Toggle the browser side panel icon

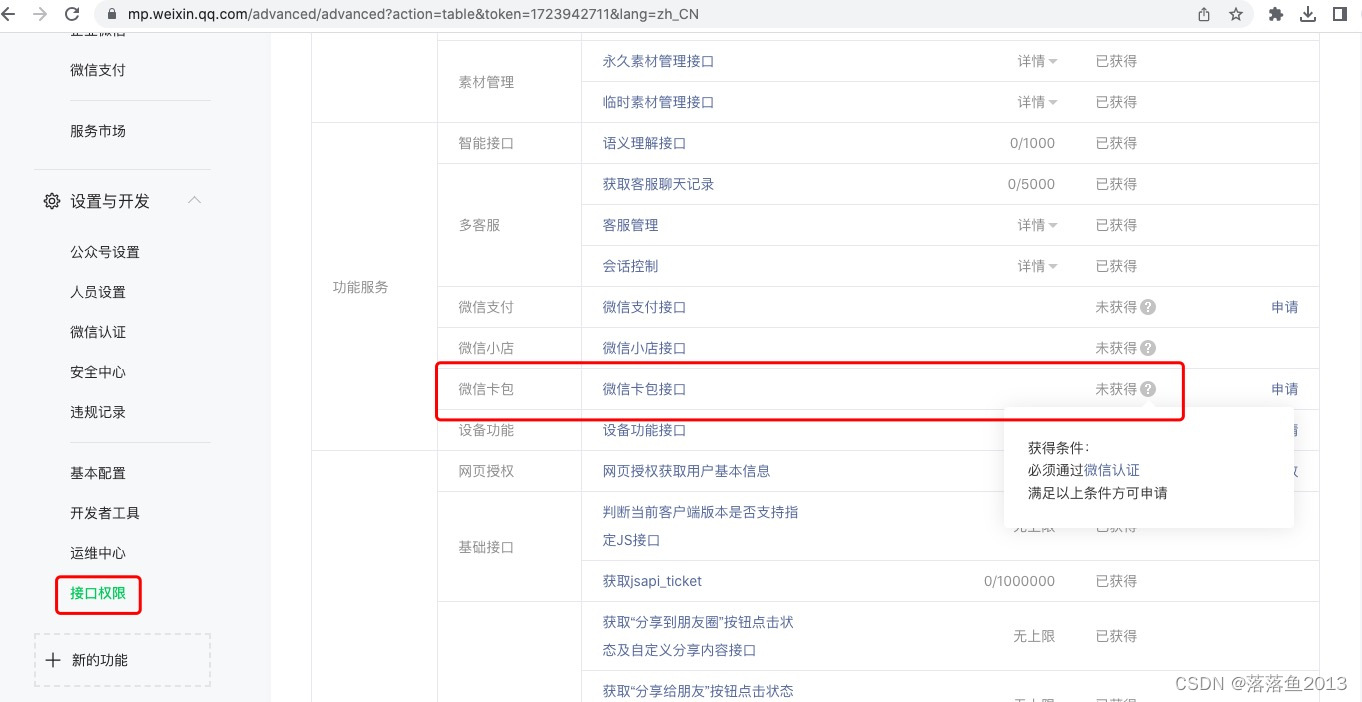click(x=1340, y=14)
